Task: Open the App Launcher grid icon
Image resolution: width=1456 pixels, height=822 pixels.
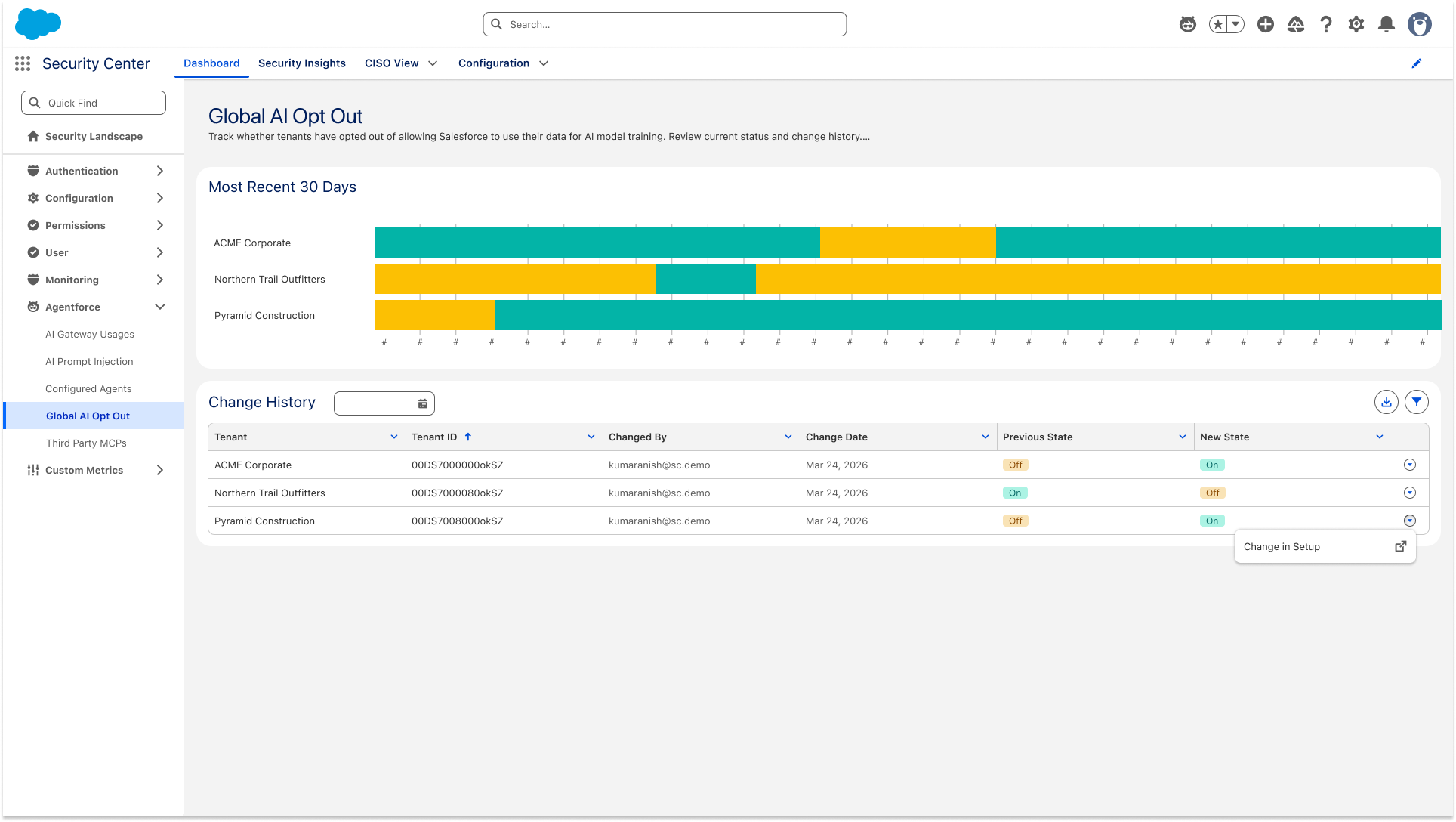Action: (23, 63)
